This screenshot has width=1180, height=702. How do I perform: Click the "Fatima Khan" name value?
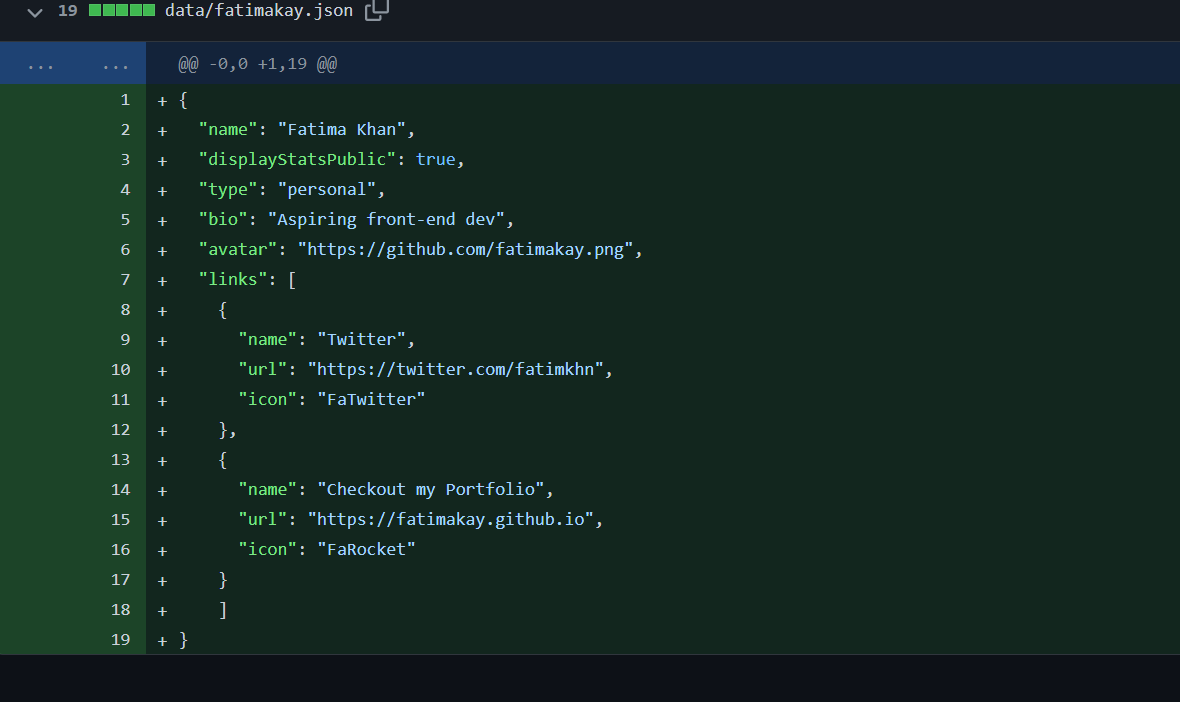point(342,129)
